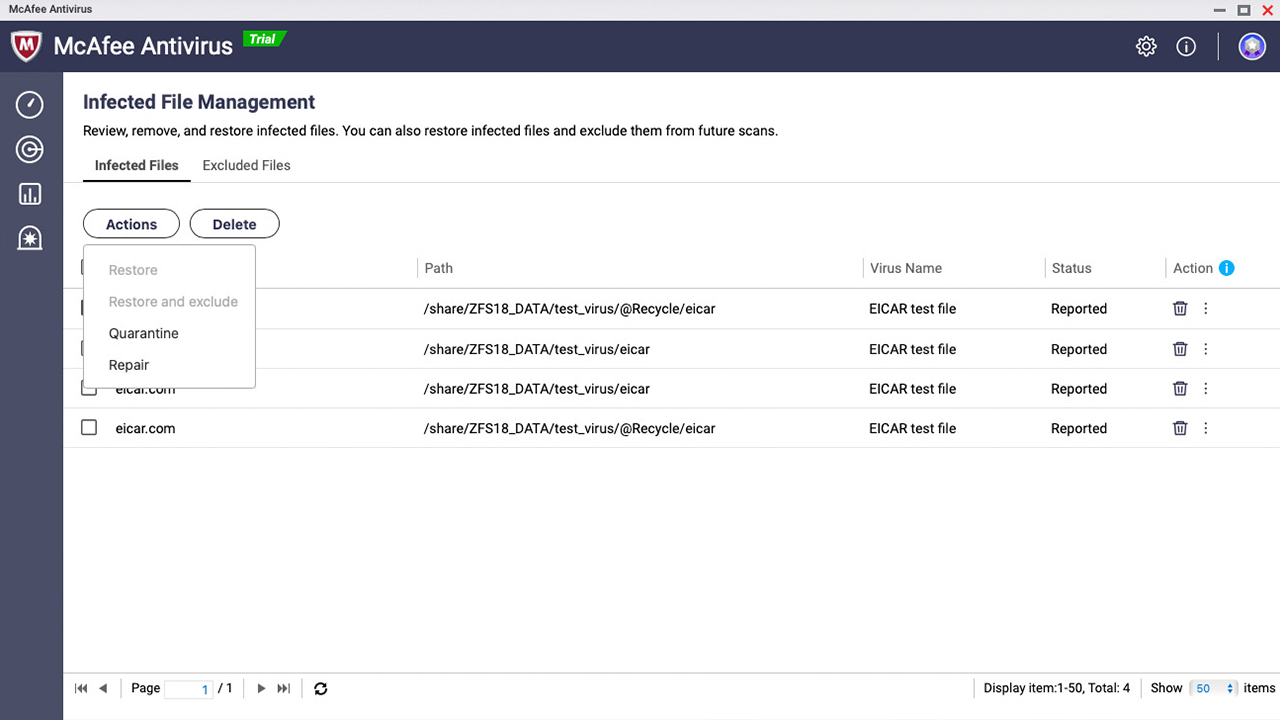The height and width of the screenshot is (720, 1280).
Task: Open the reports chart icon in sidebar
Action: [30, 194]
